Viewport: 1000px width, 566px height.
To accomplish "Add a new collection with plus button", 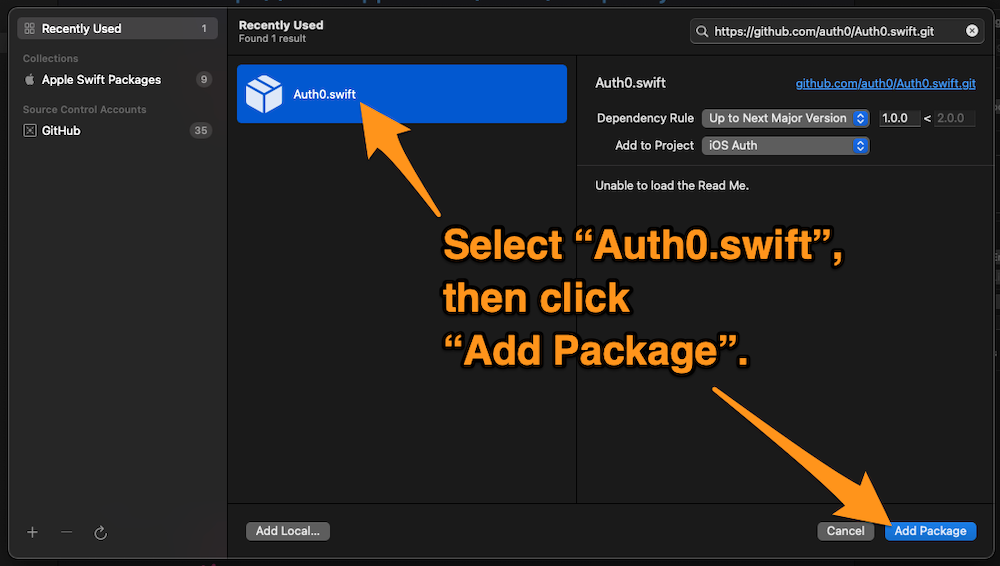I will click(x=33, y=532).
